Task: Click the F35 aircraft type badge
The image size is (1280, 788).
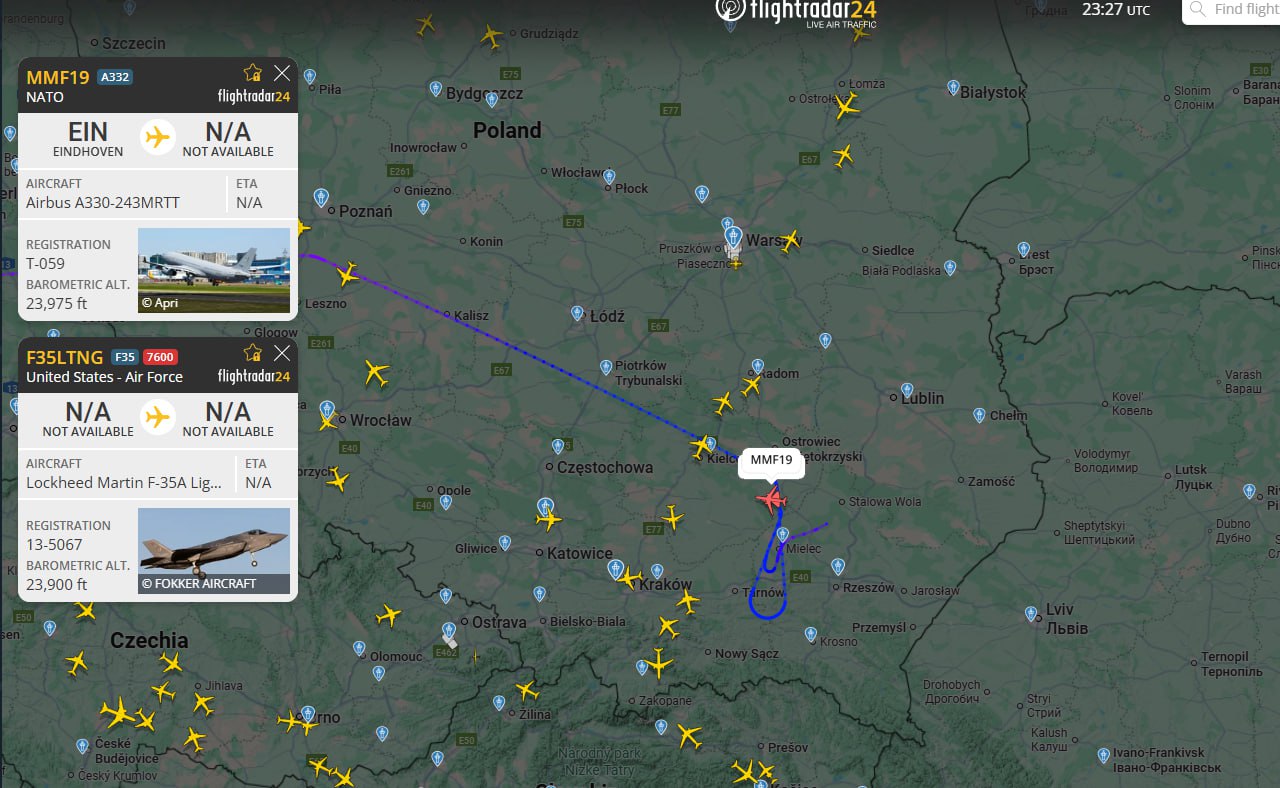Action: [x=124, y=357]
